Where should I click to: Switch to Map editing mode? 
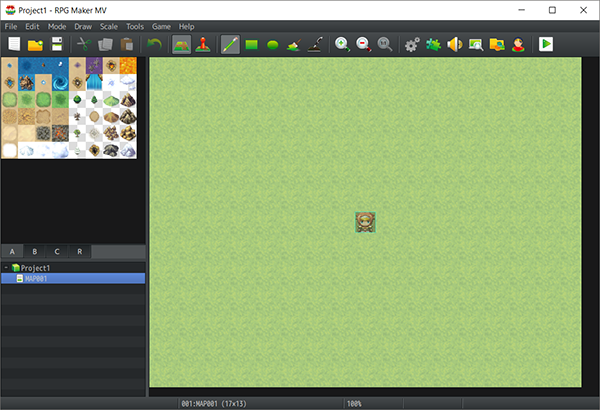(x=181, y=44)
